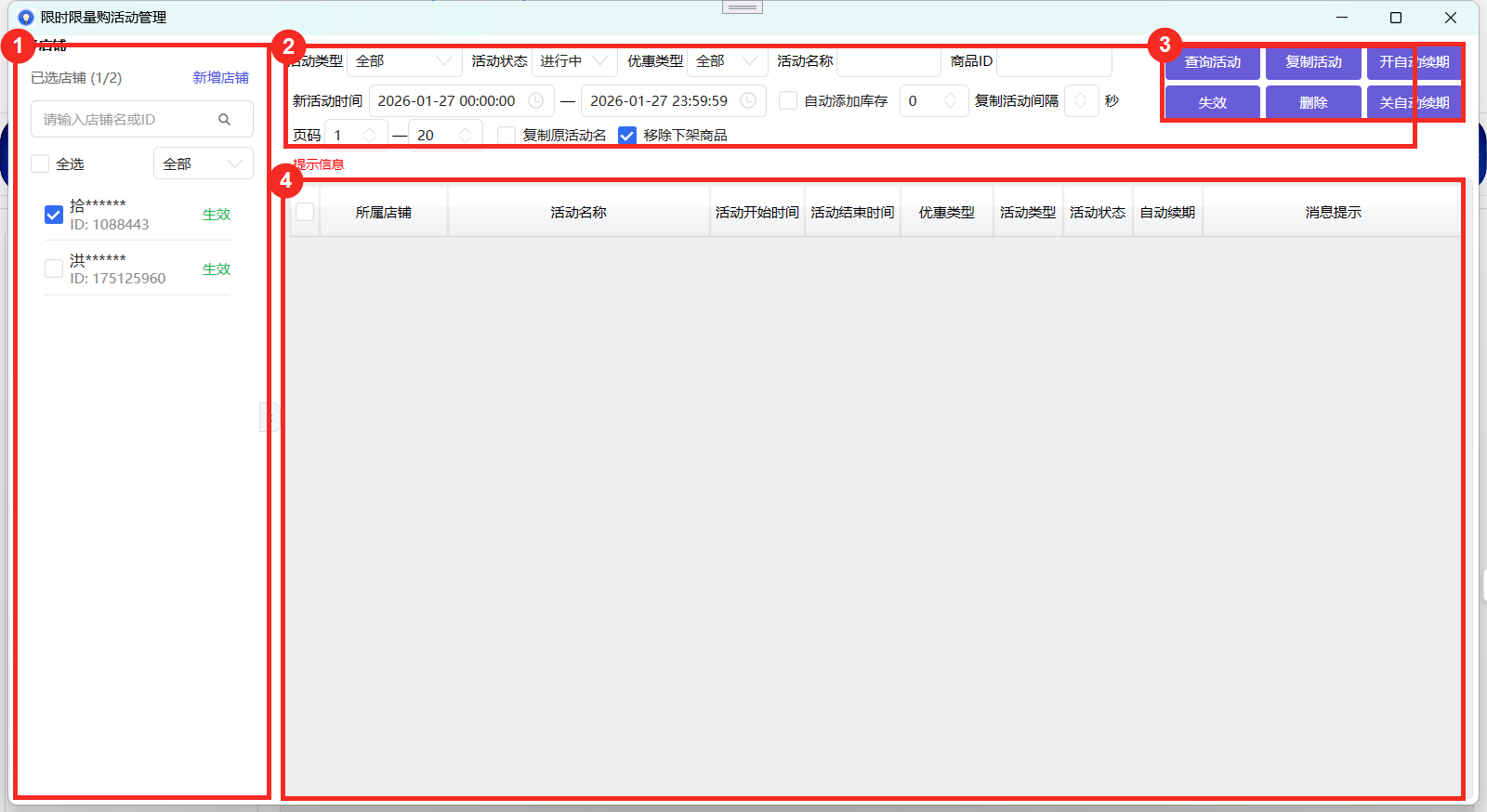This screenshot has width=1487, height=812.
Task: Click the start page number stepper arrows
Action: click(369, 136)
